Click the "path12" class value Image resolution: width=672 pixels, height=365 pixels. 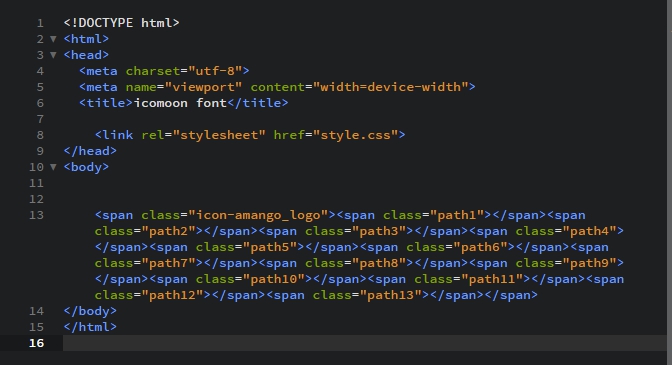click(x=172, y=295)
